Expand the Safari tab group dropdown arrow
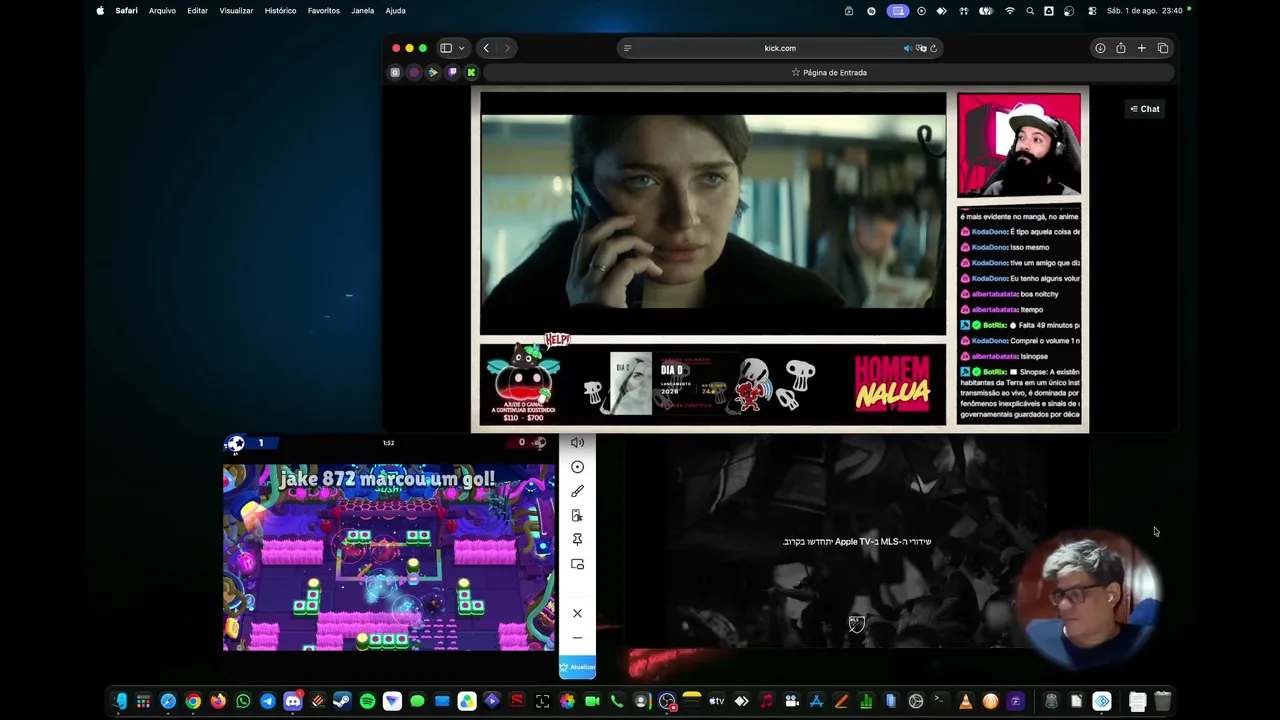Screen dimensions: 1280x720 (461, 48)
